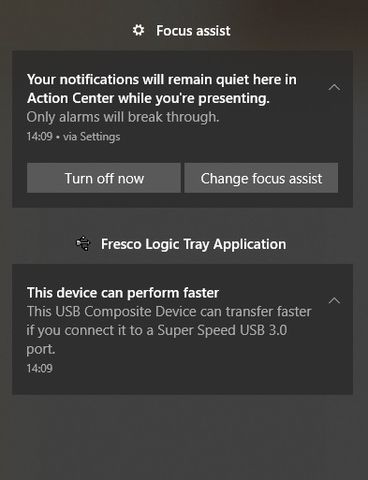Viewport: 368px width, 480px height.
Task: Collapse the USB device notification chevron
Action: tap(334, 301)
